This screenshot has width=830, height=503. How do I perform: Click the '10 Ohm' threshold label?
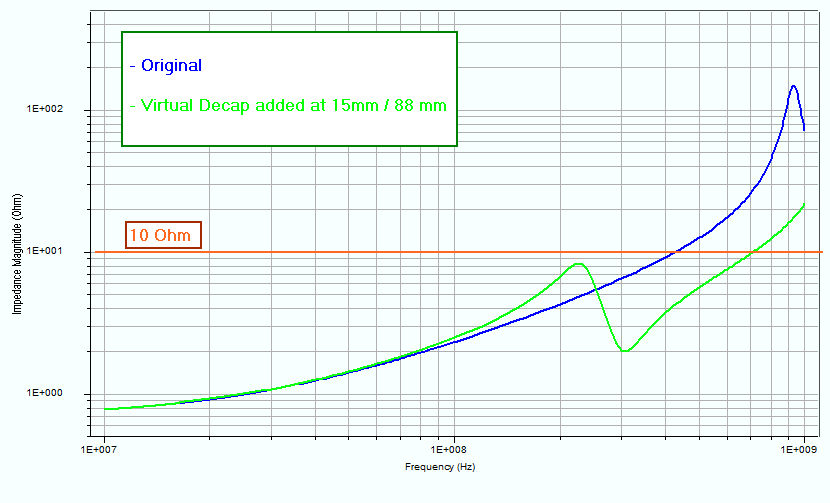point(163,235)
